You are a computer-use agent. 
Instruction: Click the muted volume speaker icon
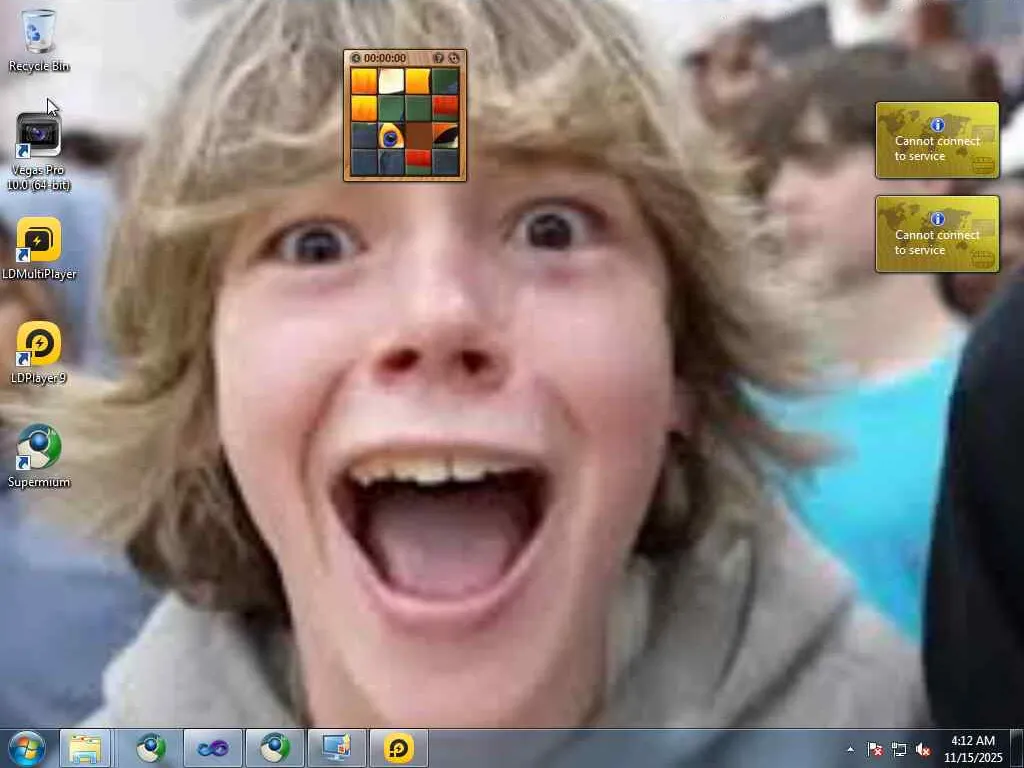coord(923,749)
